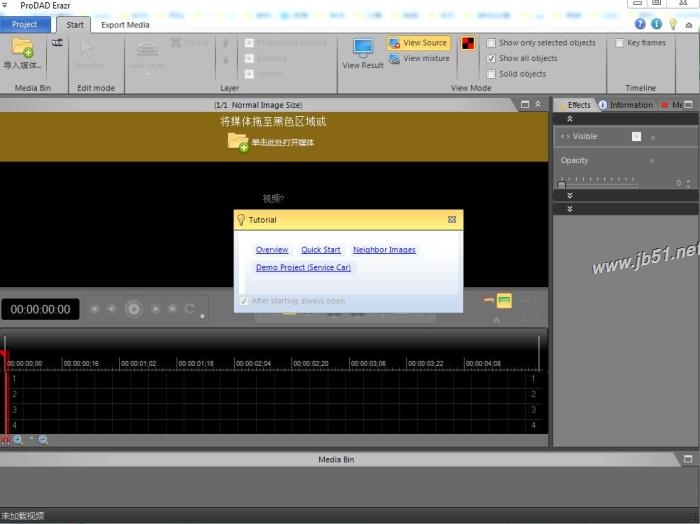The image size is (700, 524).
Task: Toggle the Enabled layer checkbox
Action: (249, 58)
